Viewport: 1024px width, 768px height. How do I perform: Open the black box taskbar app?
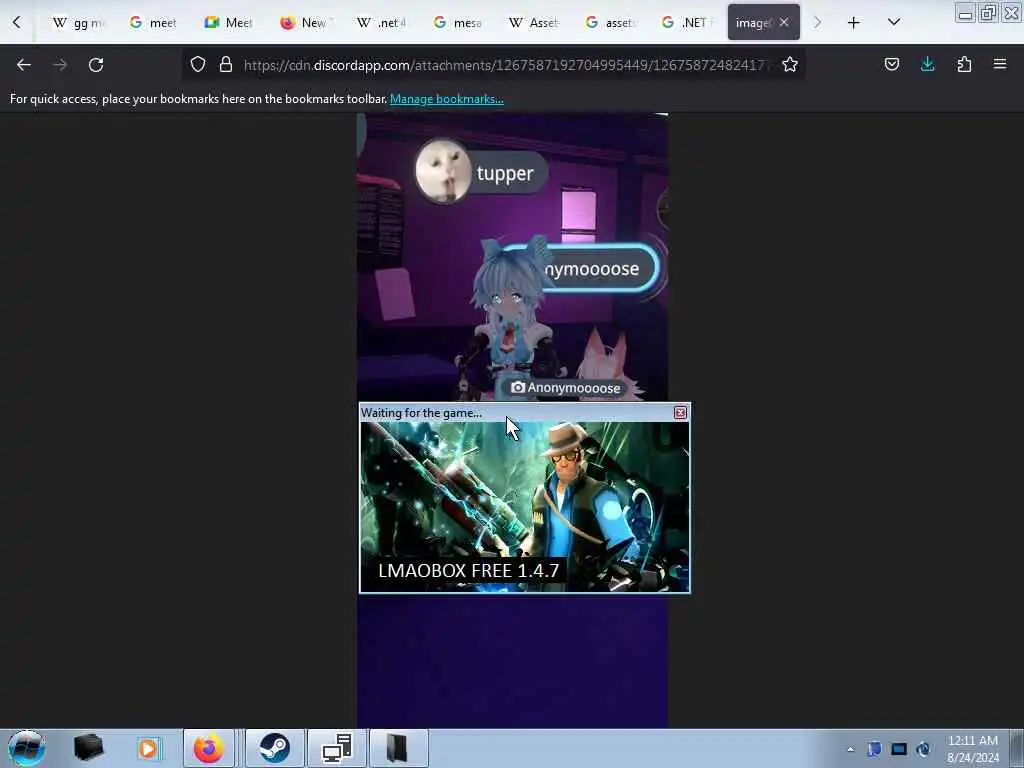point(88,748)
